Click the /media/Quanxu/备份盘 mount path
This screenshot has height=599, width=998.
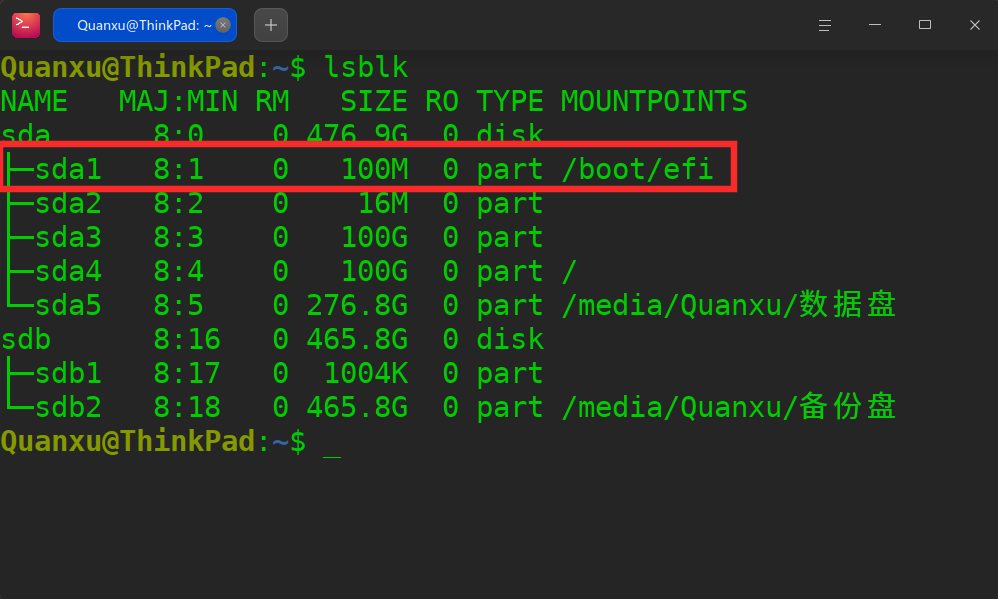pos(729,407)
